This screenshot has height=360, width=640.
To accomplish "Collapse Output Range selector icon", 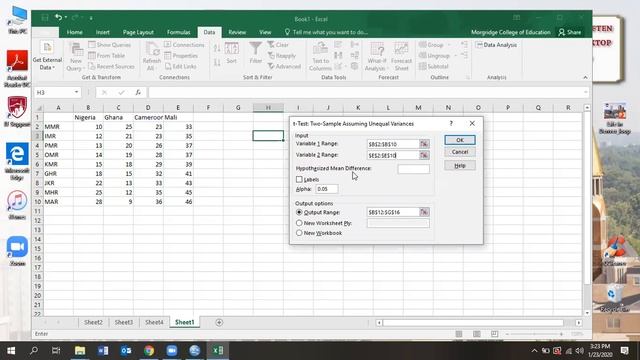I will point(424,212).
